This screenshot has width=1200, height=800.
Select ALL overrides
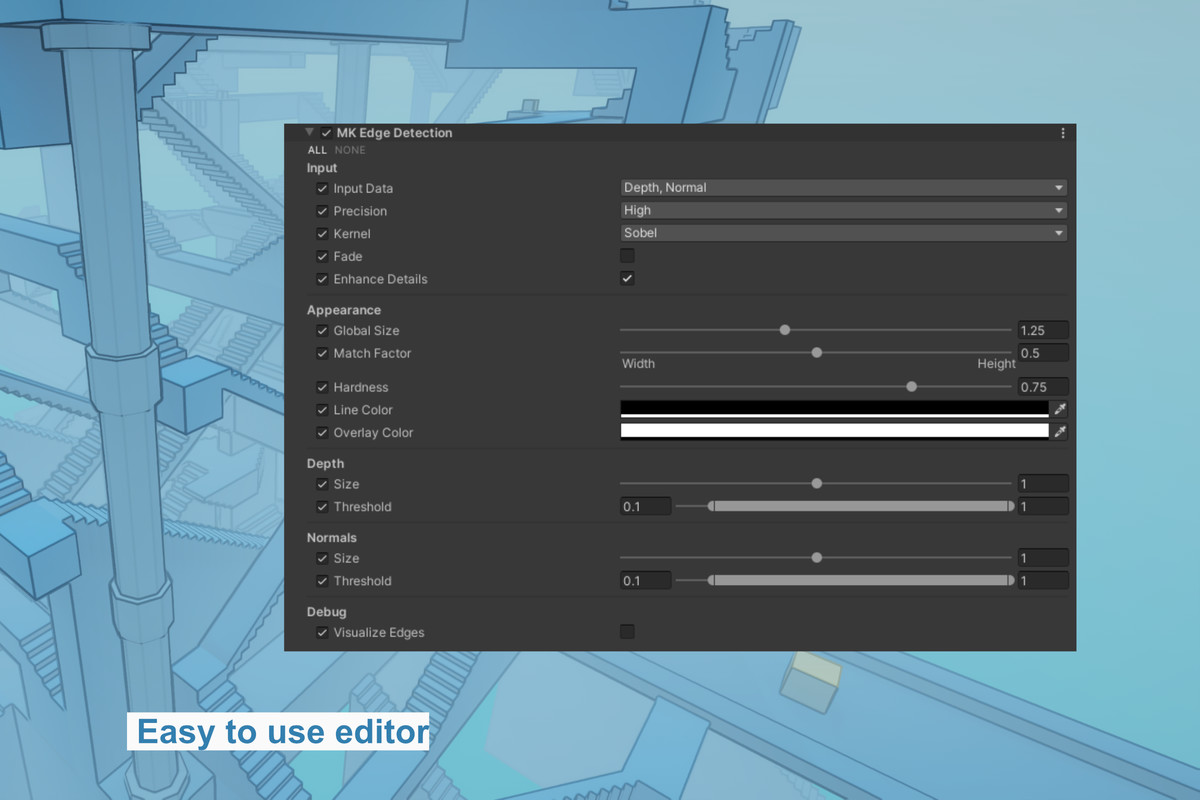317,150
